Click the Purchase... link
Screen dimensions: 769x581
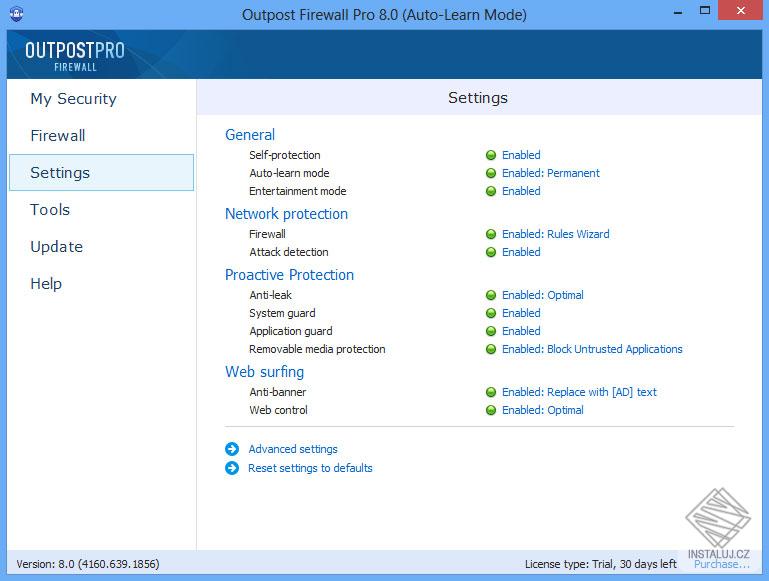click(x=721, y=564)
